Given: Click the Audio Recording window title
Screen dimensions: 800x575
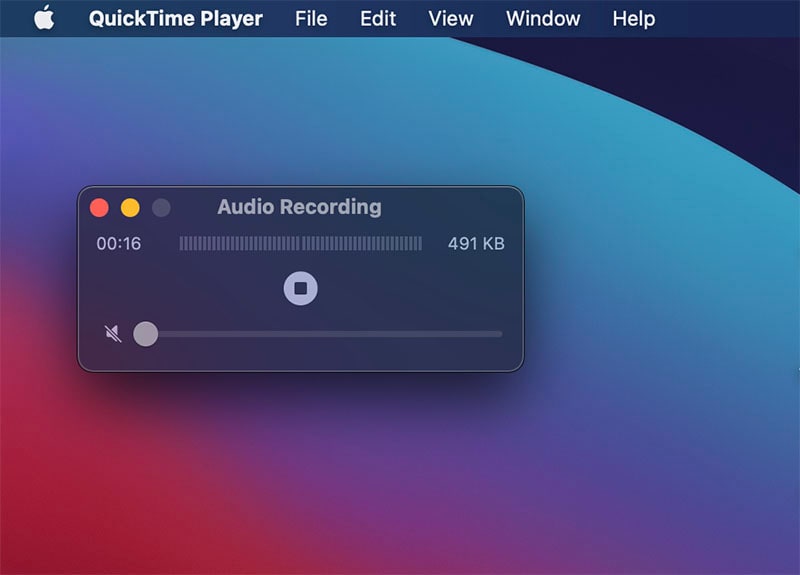Looking at the screenshot, I should (299, 207).
